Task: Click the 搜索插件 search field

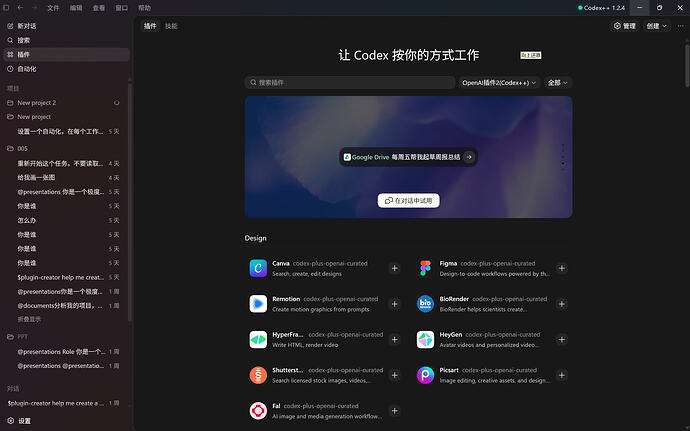Action: click(350, 82)
